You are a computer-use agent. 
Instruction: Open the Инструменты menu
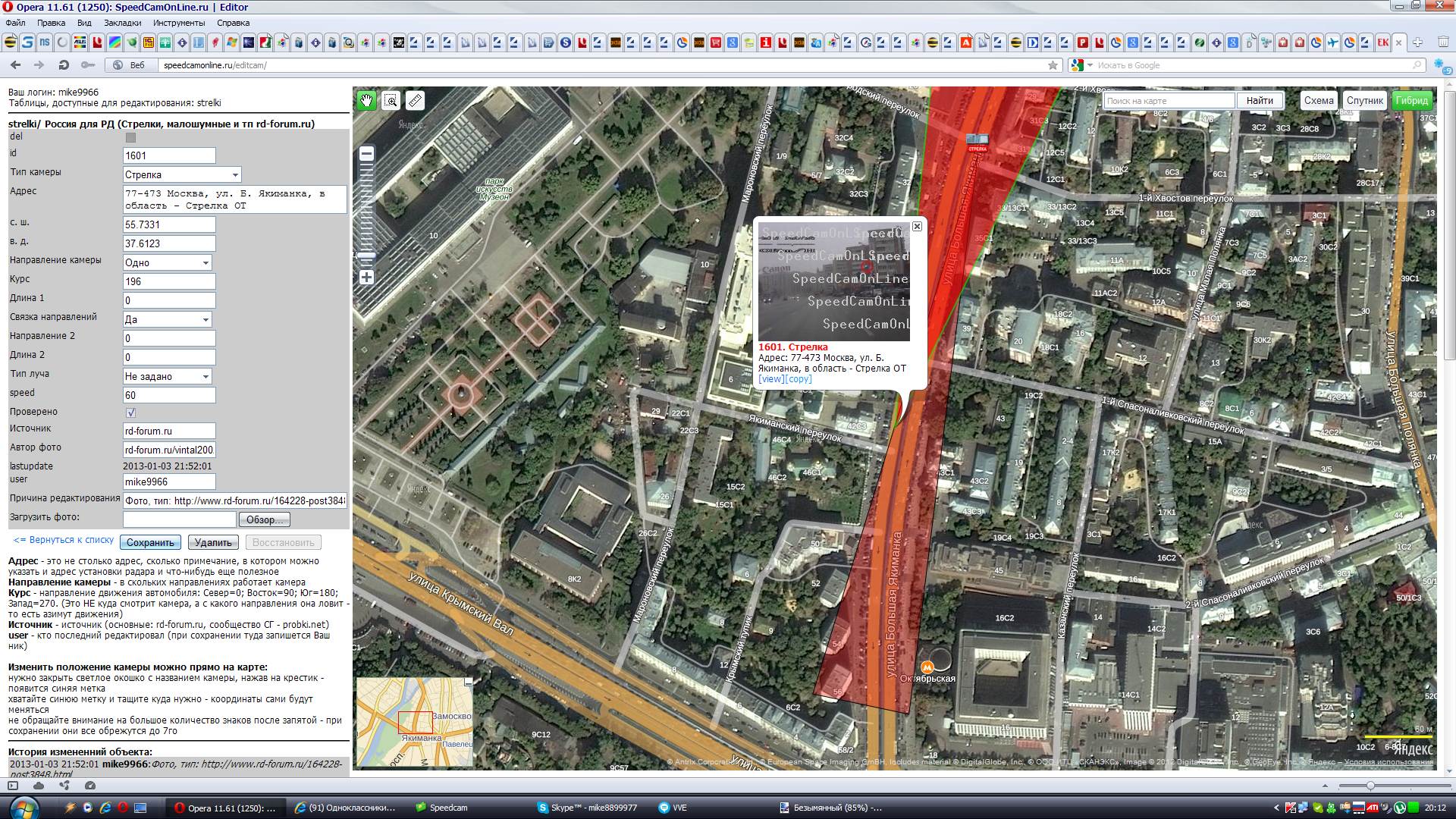click(x=179, y=23)
